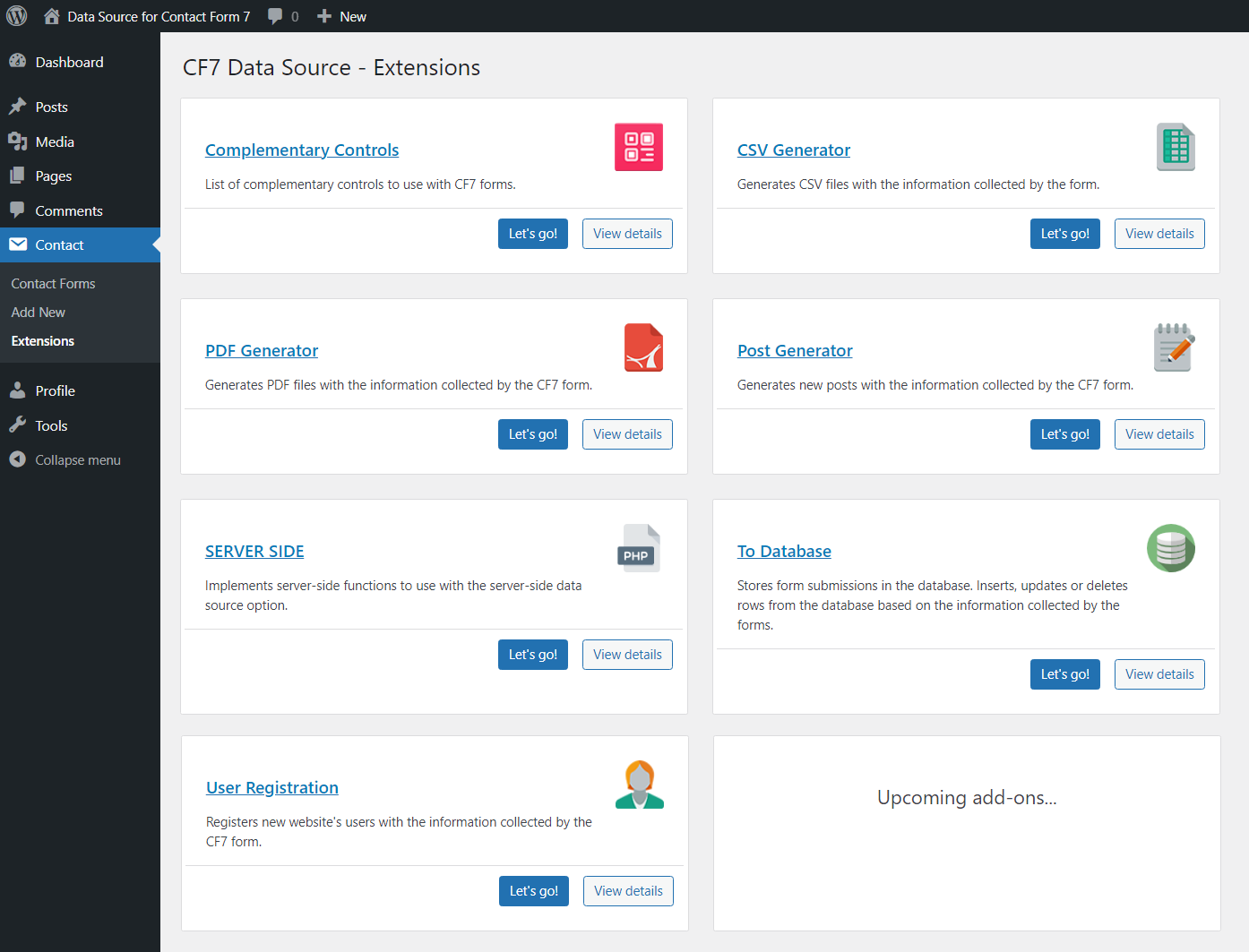Click the Post Generator notepad icon
Image resolution: width=1249 pixels, height=952 pixels.
pos(1174,347)
